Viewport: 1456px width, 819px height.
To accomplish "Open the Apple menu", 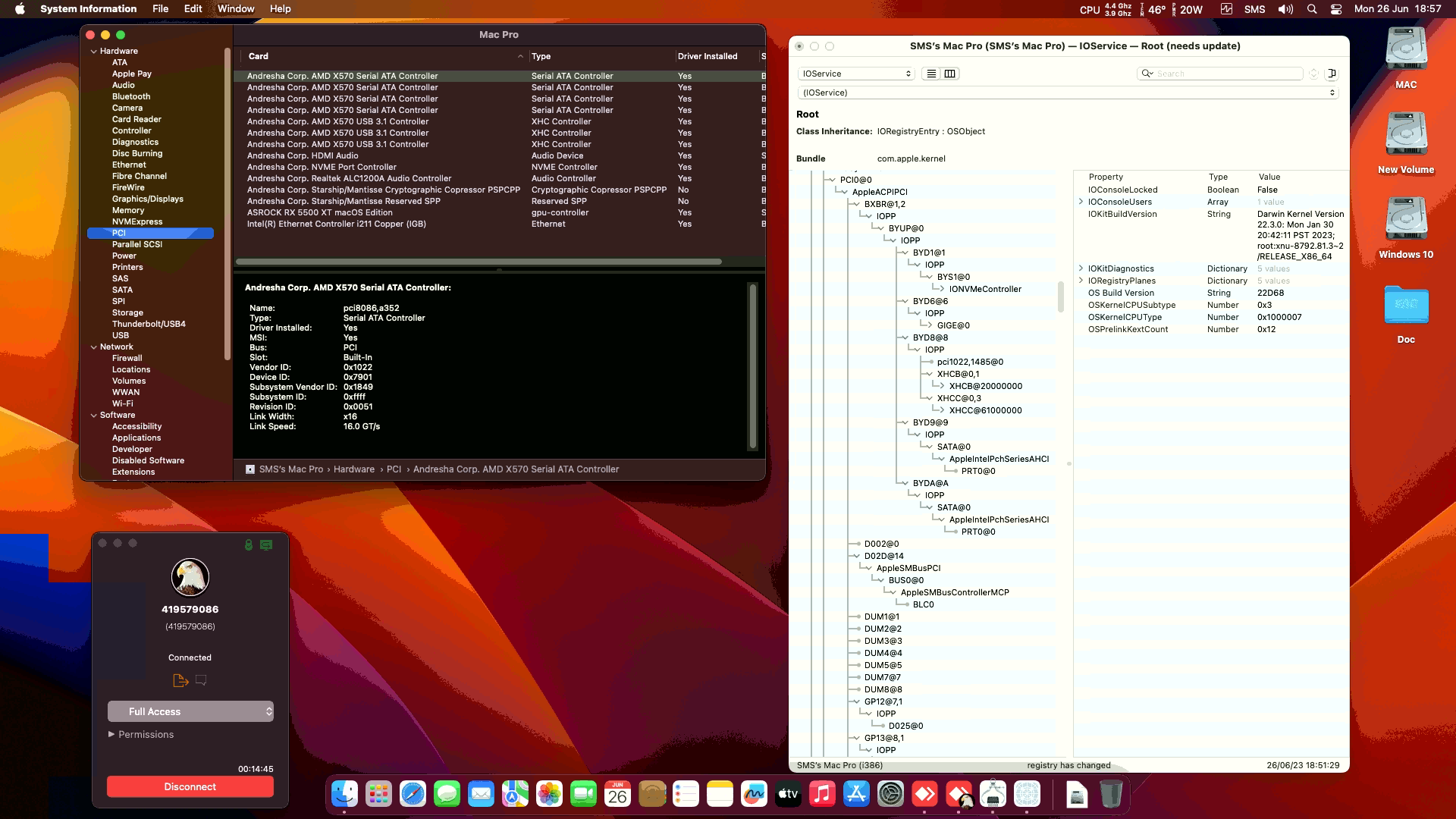I will click(20, 9).
